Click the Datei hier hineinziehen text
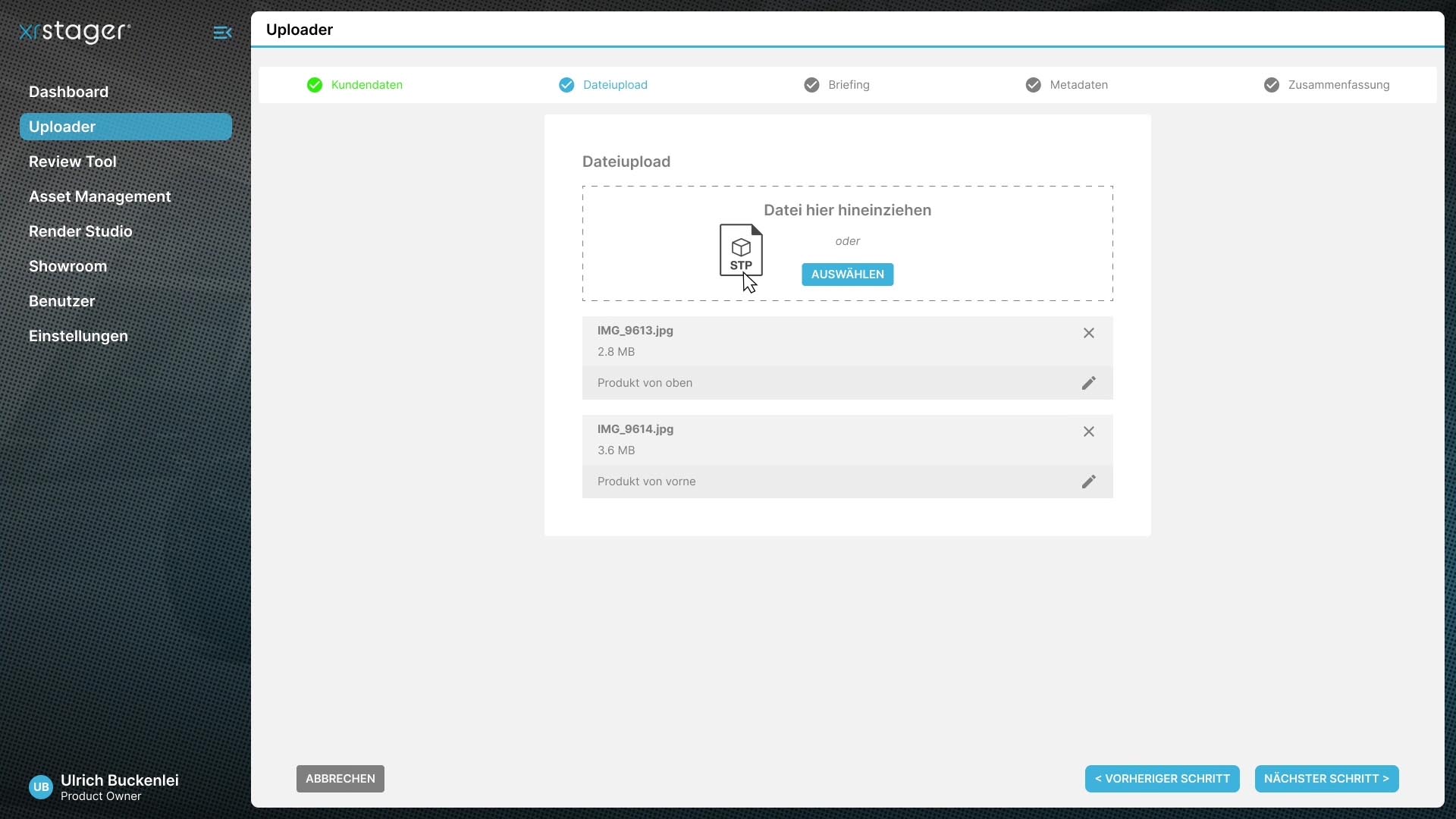 (x=848, y=210)
